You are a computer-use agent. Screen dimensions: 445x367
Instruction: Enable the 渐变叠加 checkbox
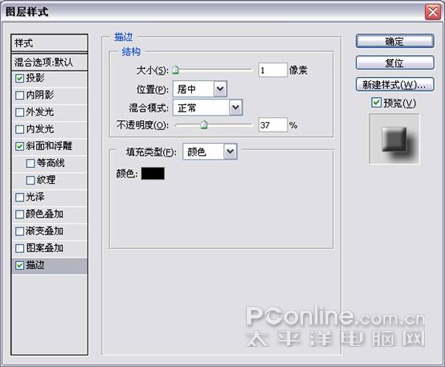[x=19, y=231]
